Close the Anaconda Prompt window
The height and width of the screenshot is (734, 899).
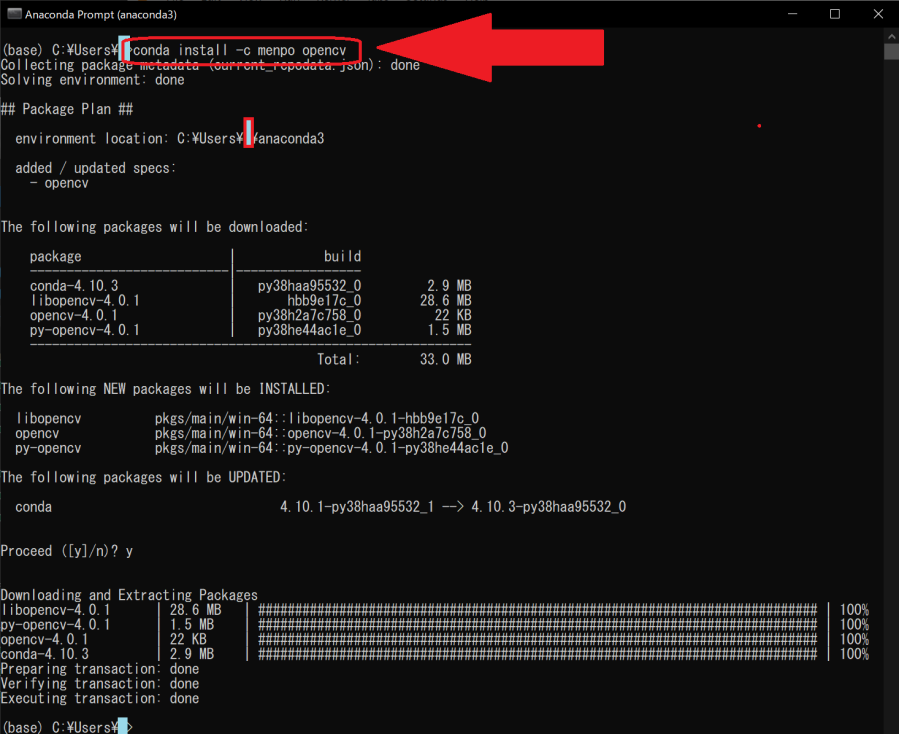coord(879,14)
